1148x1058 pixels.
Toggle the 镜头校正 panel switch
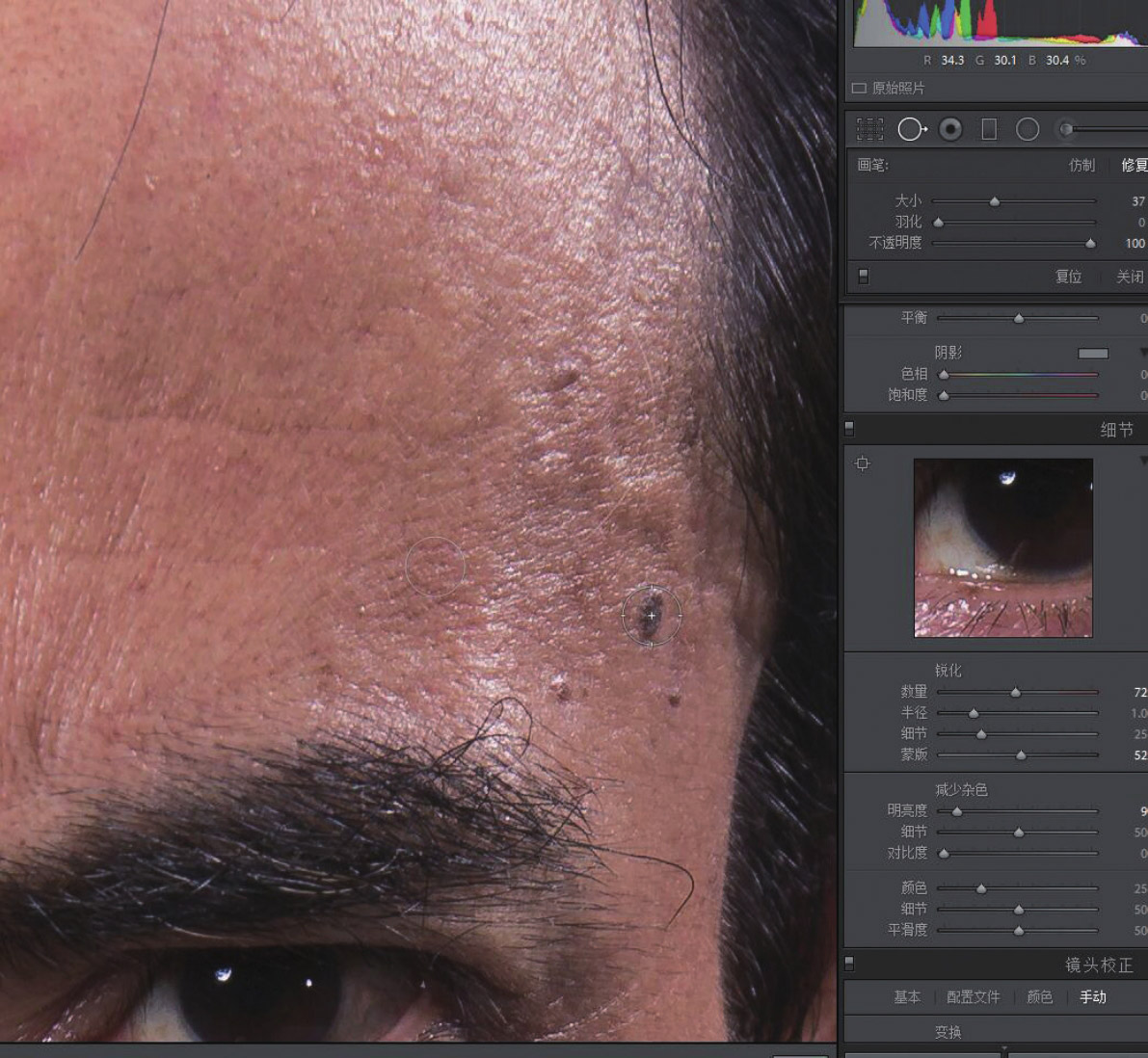click(x=849, y=963)
